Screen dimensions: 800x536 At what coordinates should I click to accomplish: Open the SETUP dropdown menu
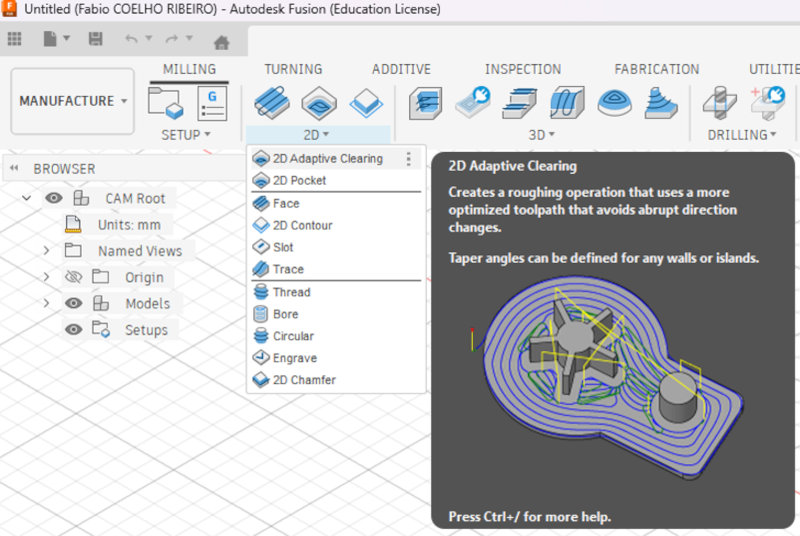click(x=186, y=135)
